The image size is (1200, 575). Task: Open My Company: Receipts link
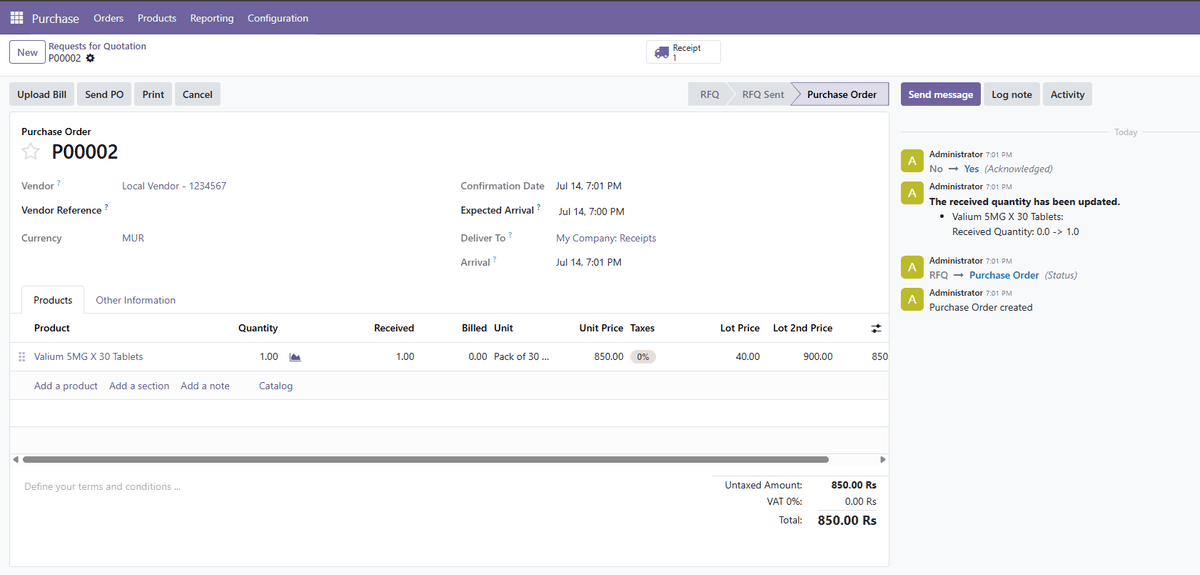(x=606, y=238)
